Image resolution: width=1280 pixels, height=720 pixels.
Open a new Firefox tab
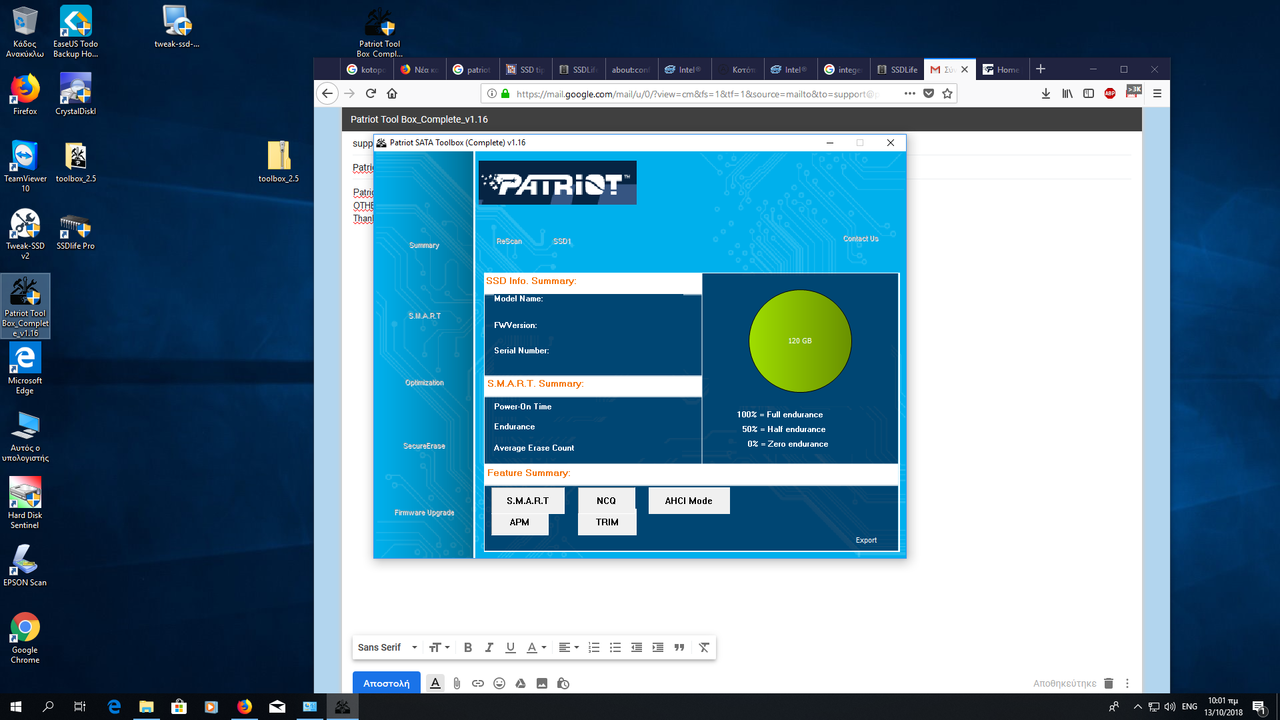tap(1041, 69)
